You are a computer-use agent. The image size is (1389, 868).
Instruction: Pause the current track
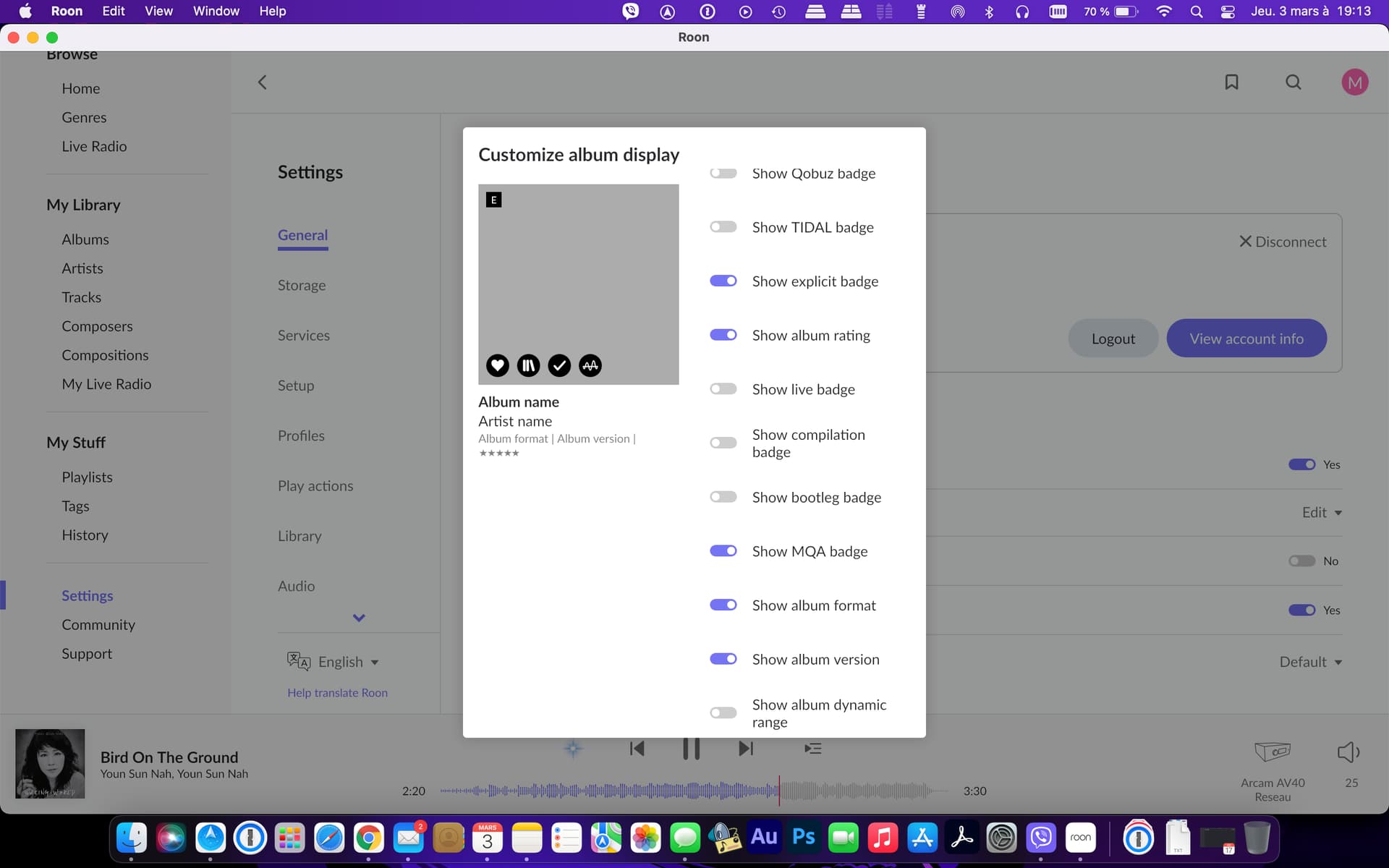pyautogui.click(x=691, y=749)
